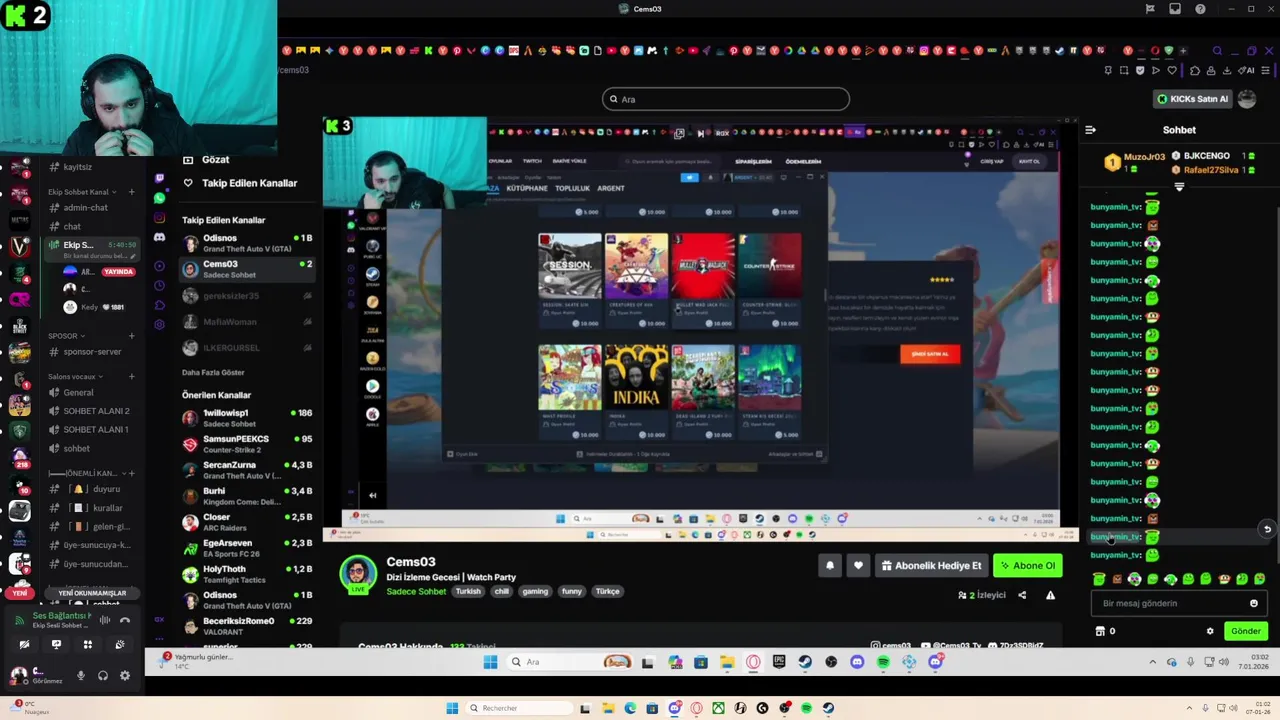Image resolution: width=1280 pixels, height=720 pixels.
Task: Click the Opera tab search magnifier icon
Action: pyautogui.click(x=1217, y=51)
